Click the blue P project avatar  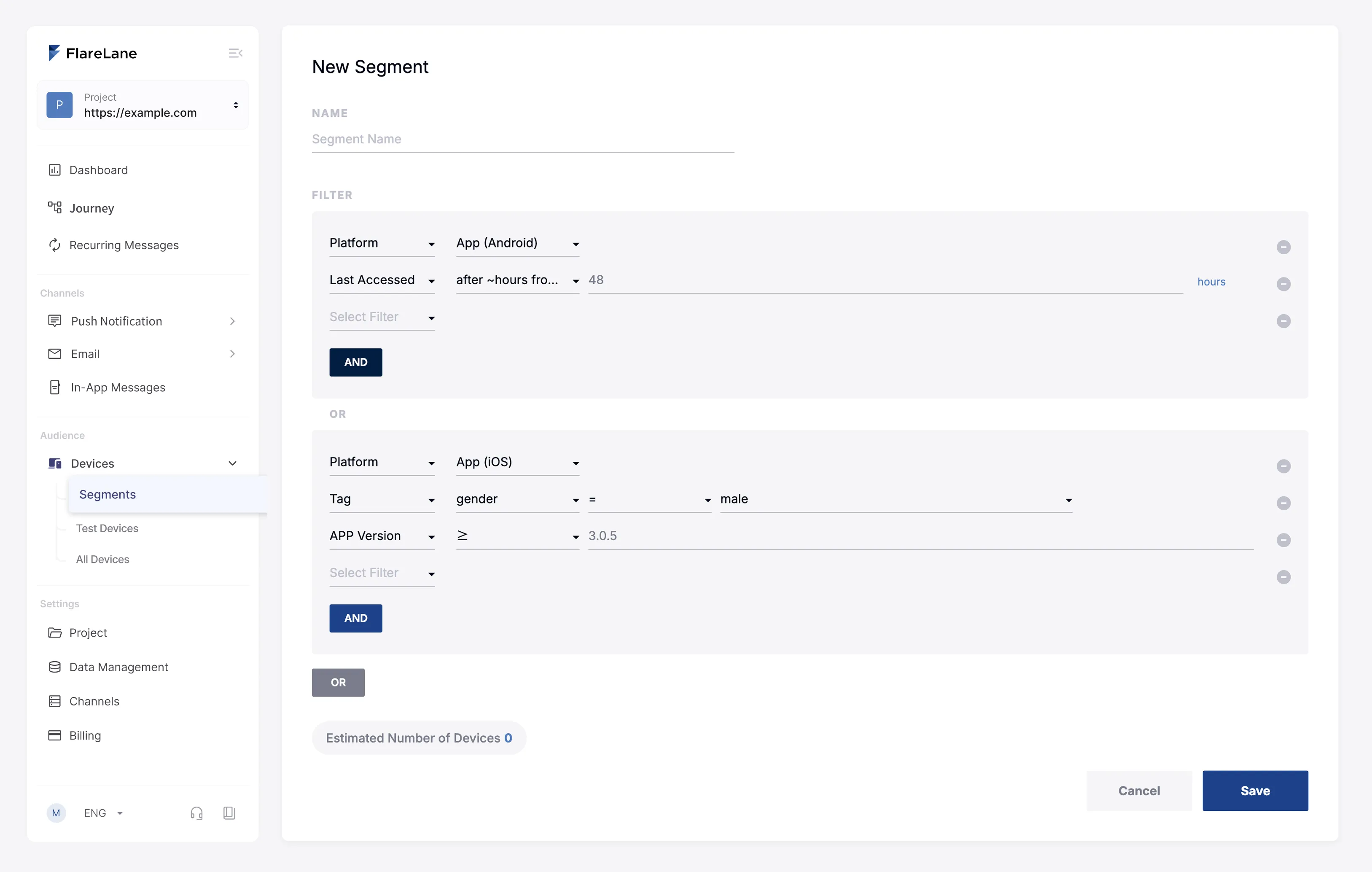click(x=59, y=105)
